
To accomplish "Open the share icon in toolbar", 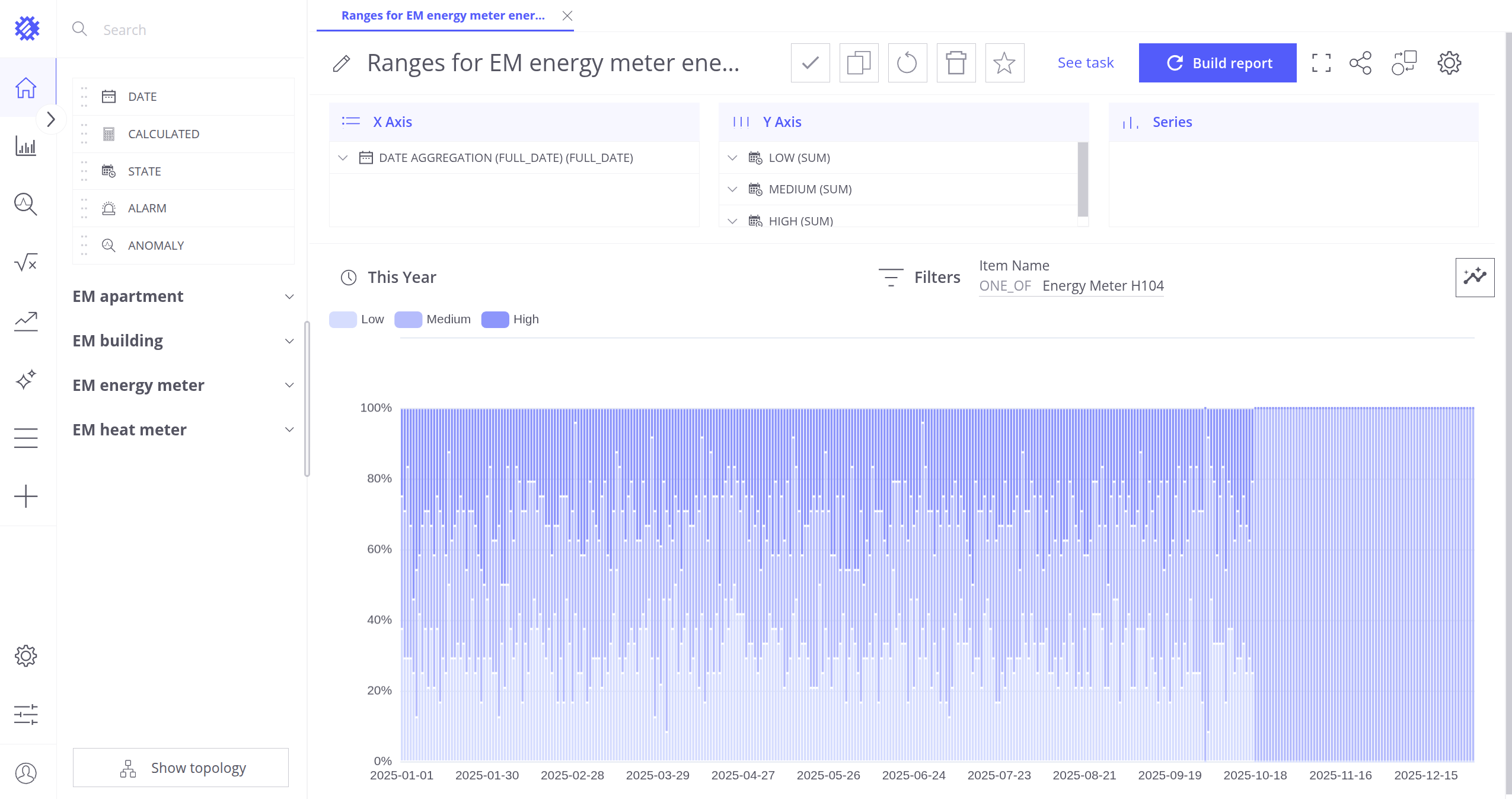I will point(1360,63).
